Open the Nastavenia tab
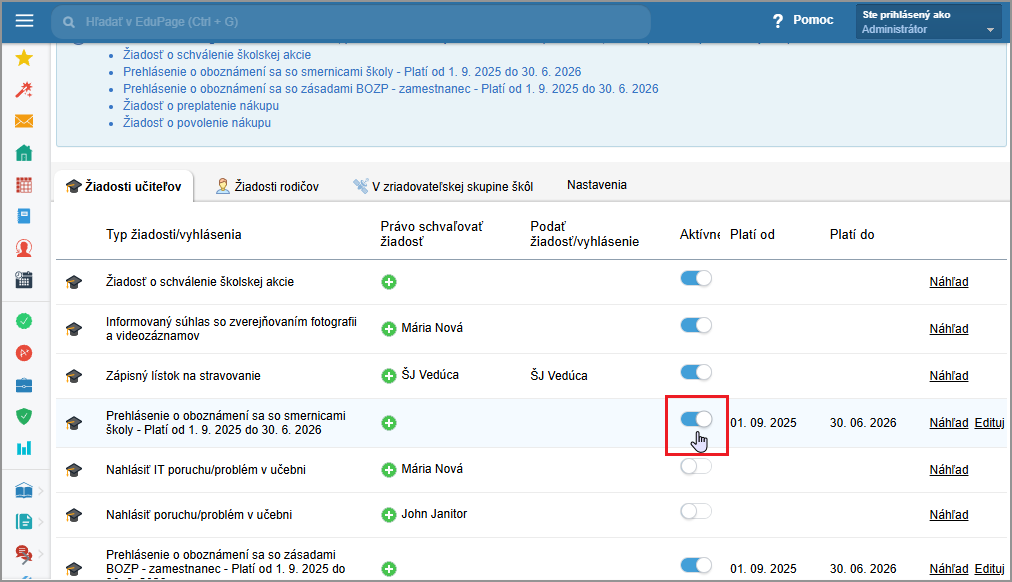The height and width of the screenshot is (582, 1012). 597,185
